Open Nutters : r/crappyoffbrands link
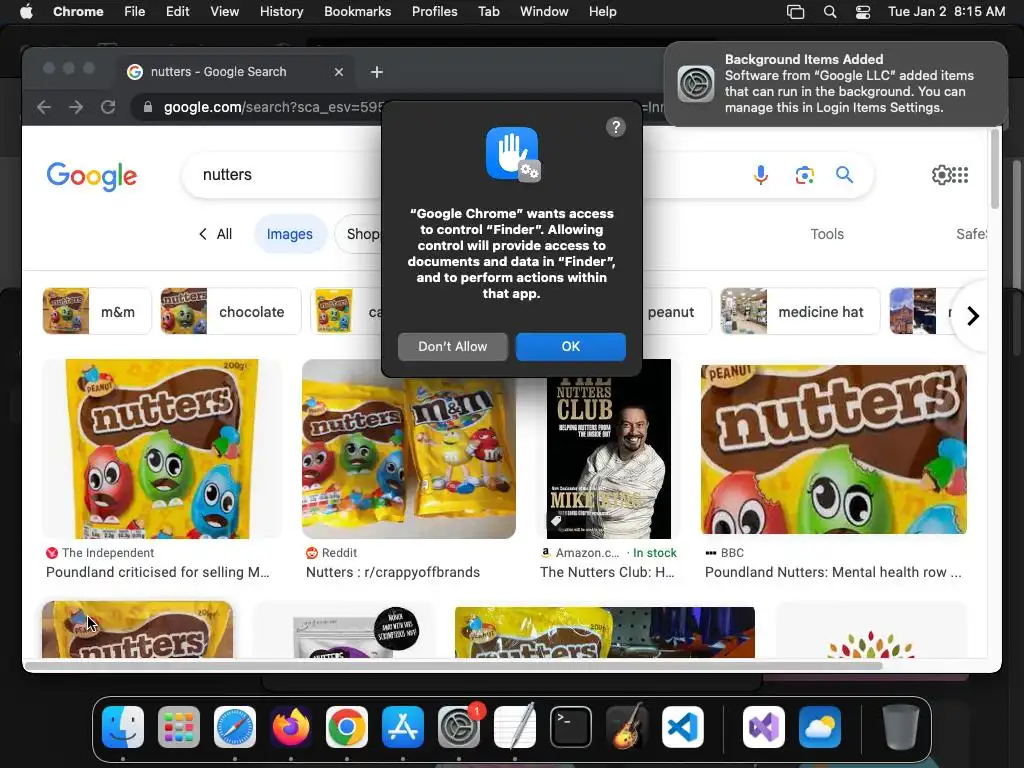The width and height of the screenshot is (1024, 768). point(392,572)
